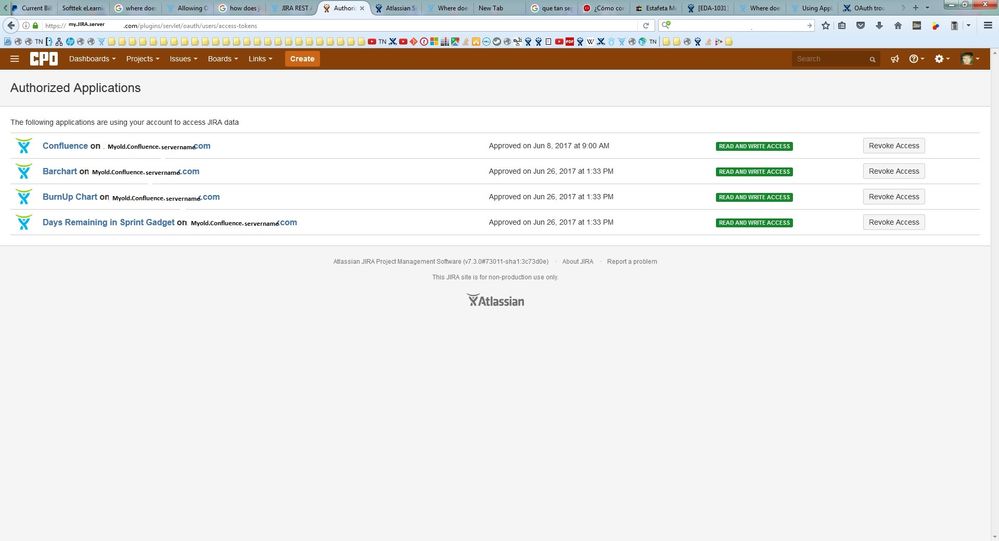Open the Jira sidebar hamburger menu
The image size is (999, 541).
click(x=15, y=59)
